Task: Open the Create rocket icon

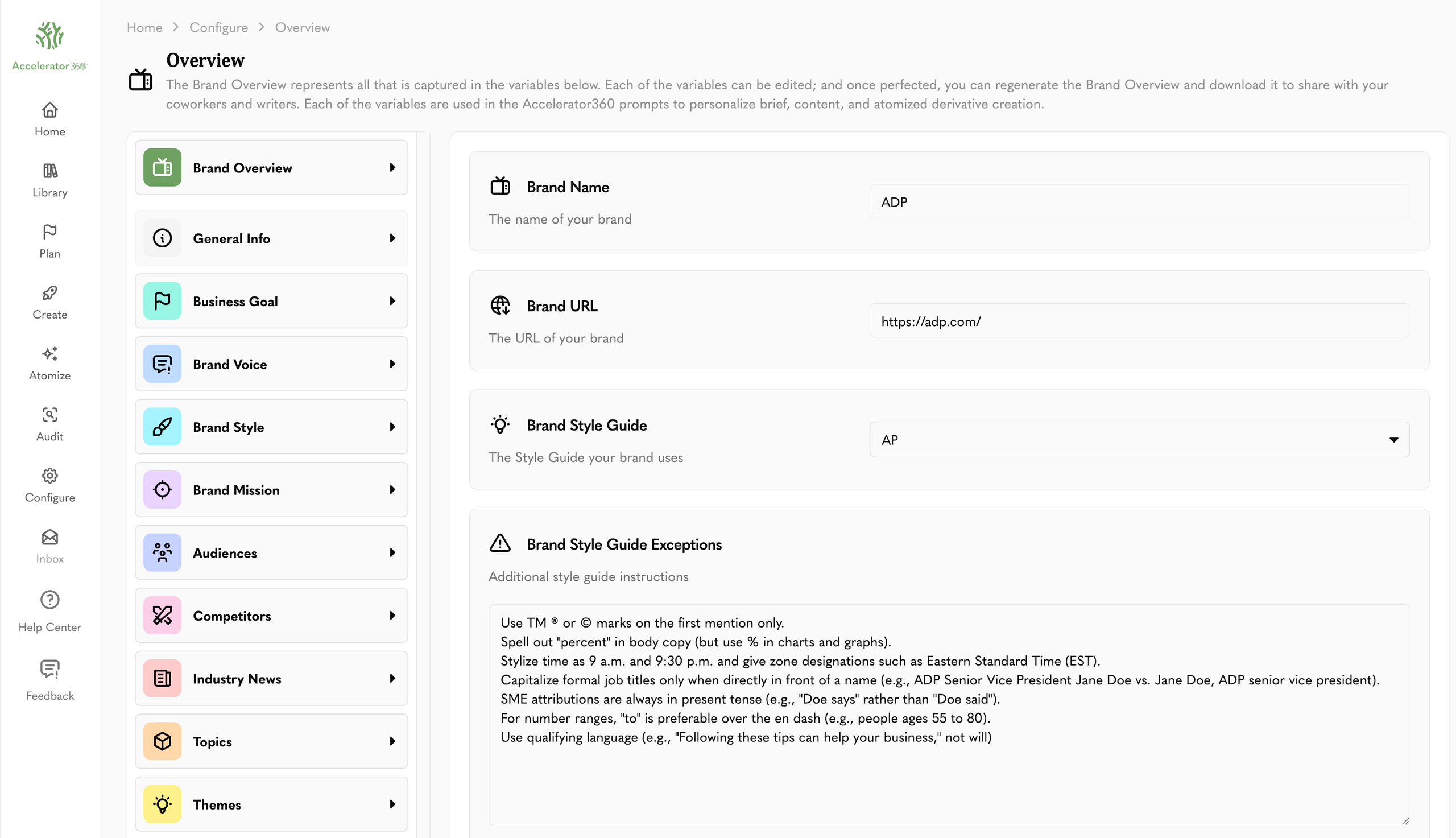Action: pyautogui.click(x=49, y=293)
